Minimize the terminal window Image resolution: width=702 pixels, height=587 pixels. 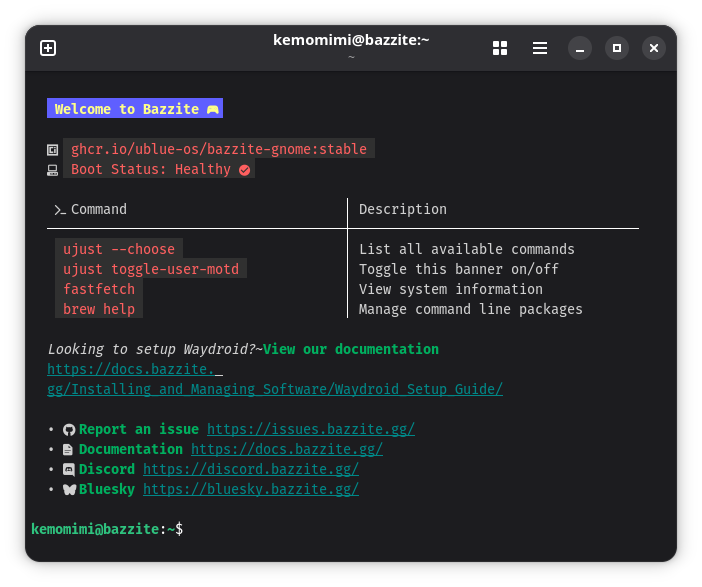(580, 48)
